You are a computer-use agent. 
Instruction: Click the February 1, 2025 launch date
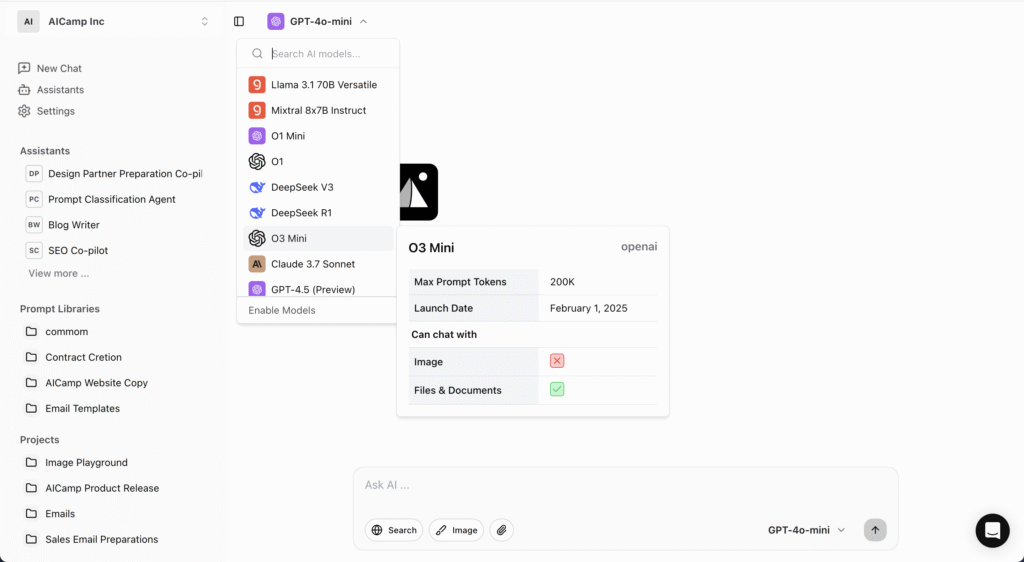(588, 308)
